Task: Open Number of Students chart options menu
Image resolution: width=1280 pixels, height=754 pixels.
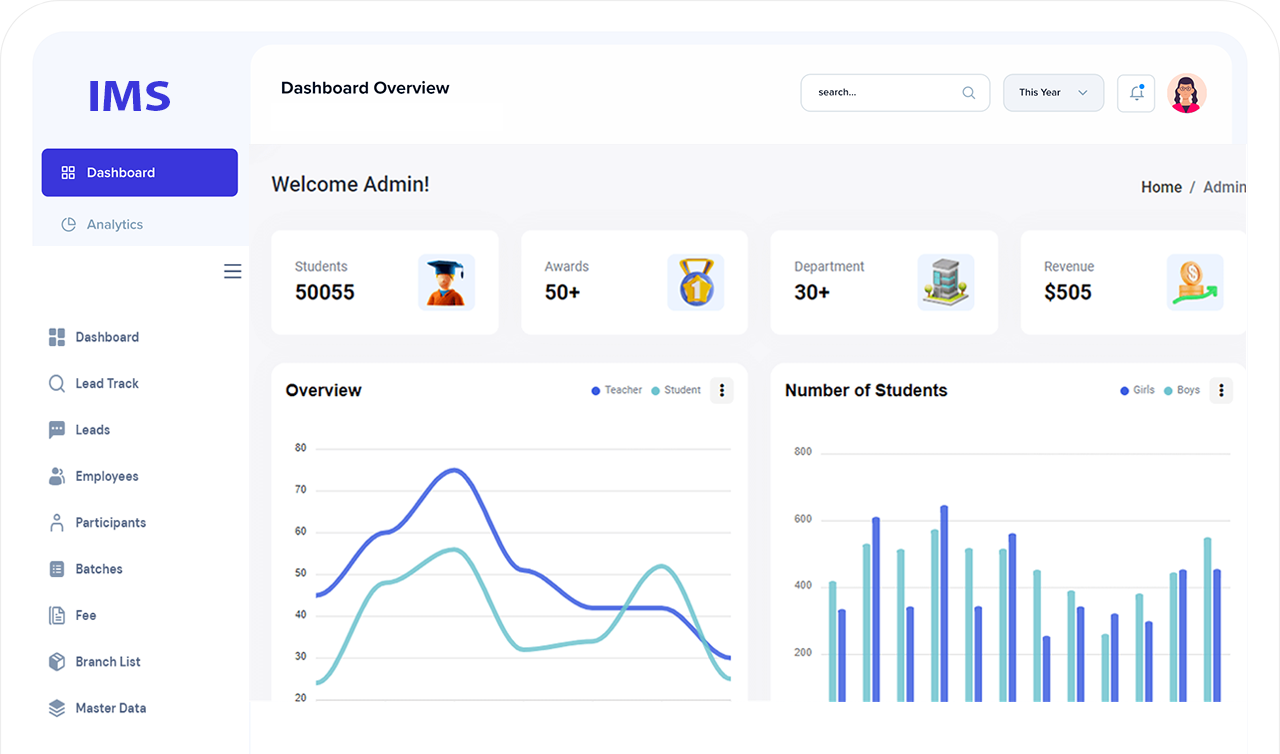Action: click(1220, 390)
